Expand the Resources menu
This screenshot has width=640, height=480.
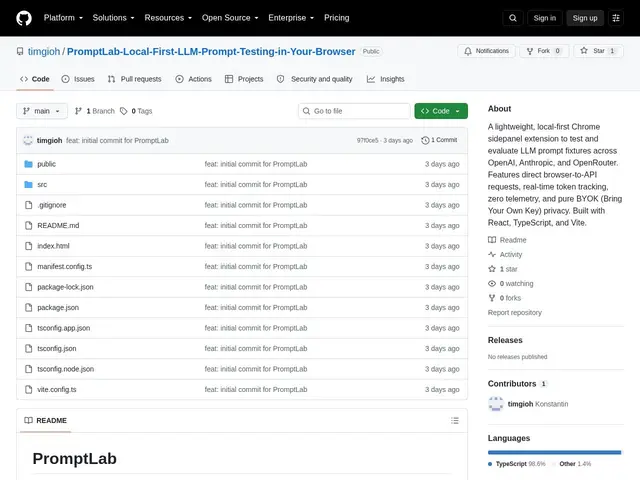coord(168,18)
